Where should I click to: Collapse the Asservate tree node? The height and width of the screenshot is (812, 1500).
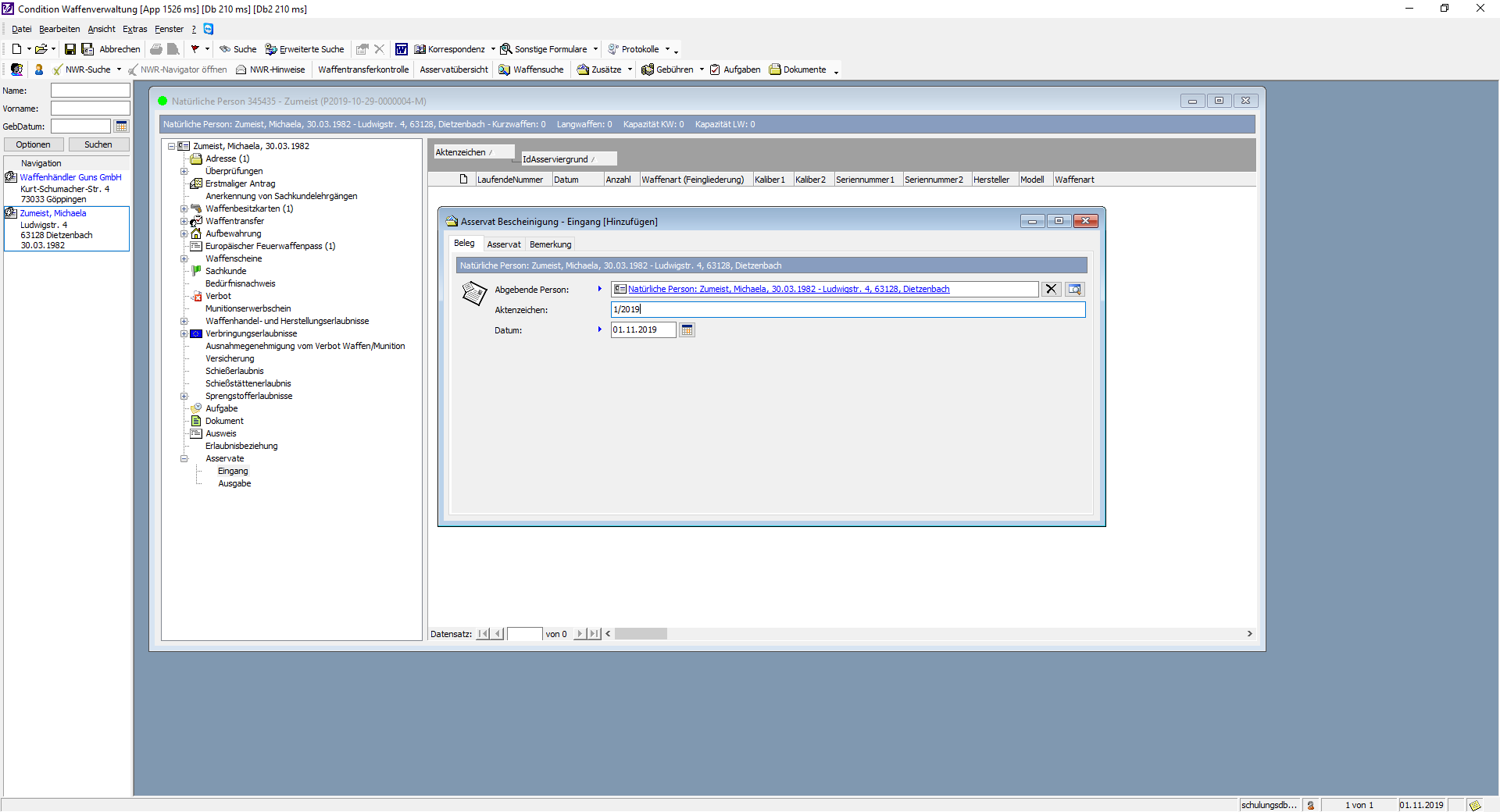[184, 458]
